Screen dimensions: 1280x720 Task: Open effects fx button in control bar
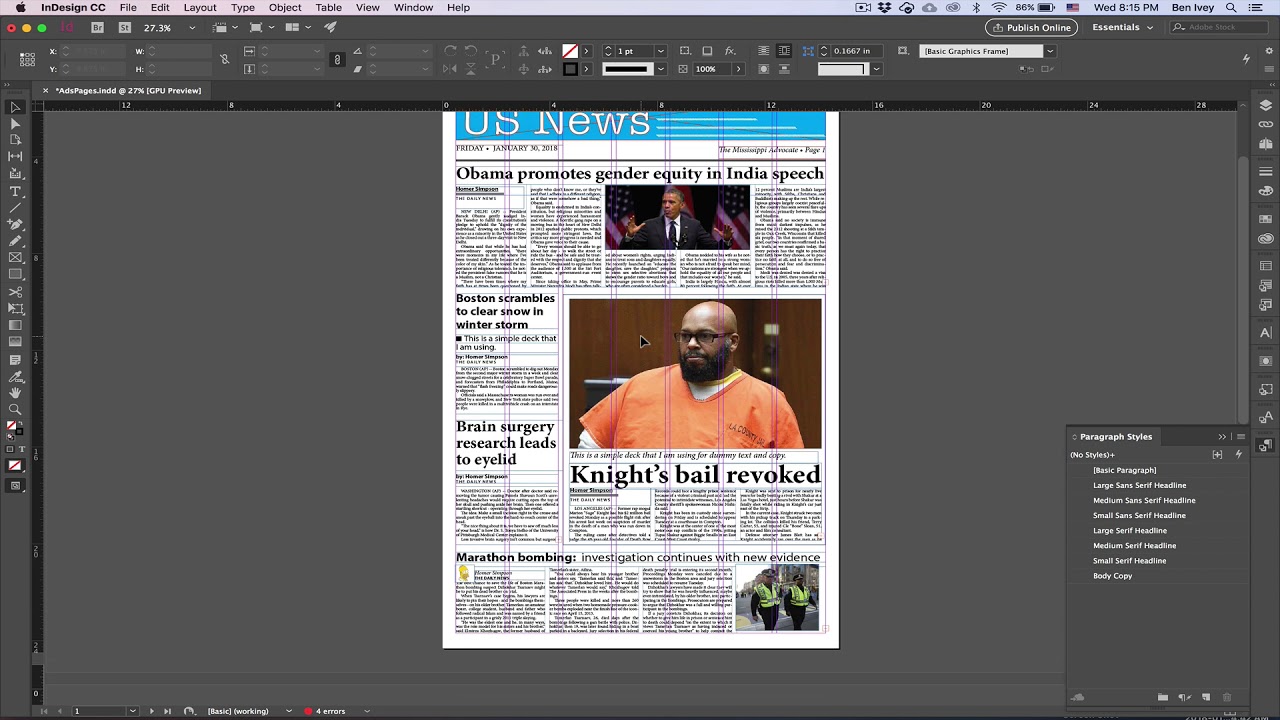pyautogui.click(x=730, y=51)
